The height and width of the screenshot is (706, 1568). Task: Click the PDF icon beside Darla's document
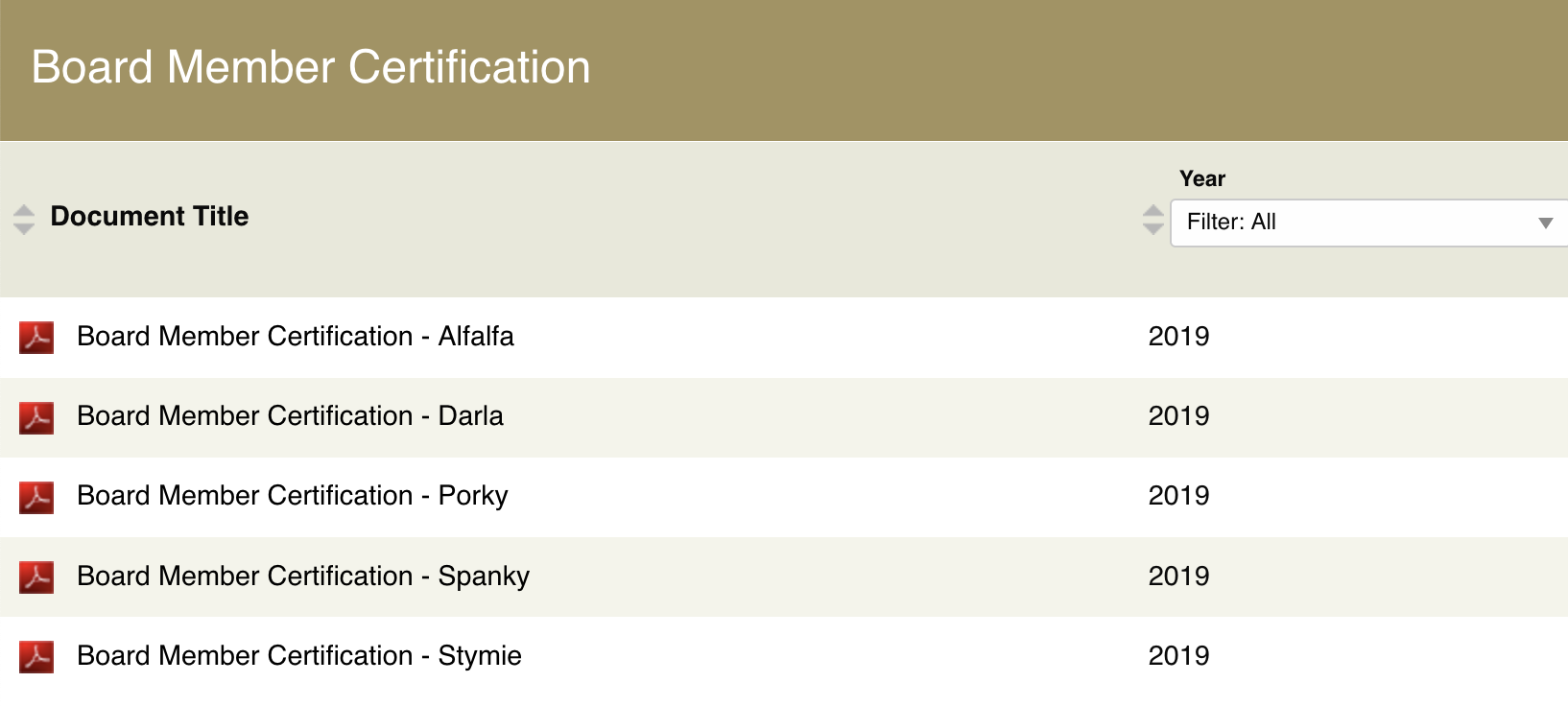pos(36,417)
